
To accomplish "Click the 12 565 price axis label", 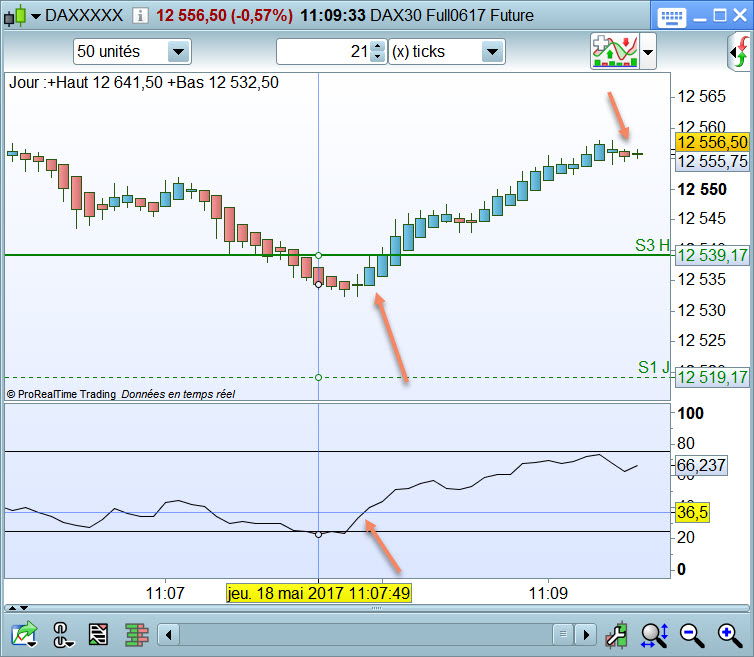I will [x=702, y=97].
